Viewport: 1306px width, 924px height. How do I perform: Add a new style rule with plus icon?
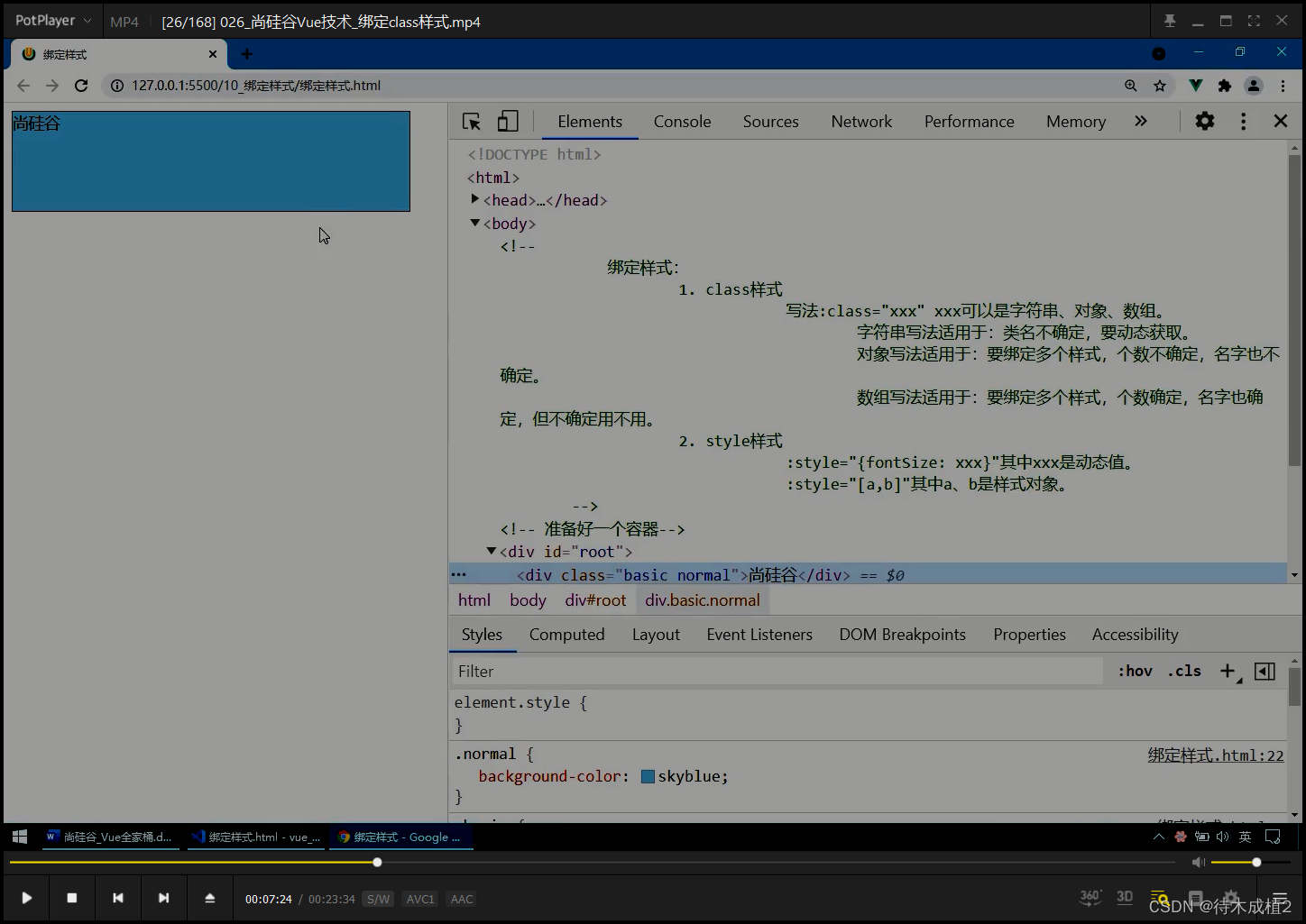point(1228,671)
